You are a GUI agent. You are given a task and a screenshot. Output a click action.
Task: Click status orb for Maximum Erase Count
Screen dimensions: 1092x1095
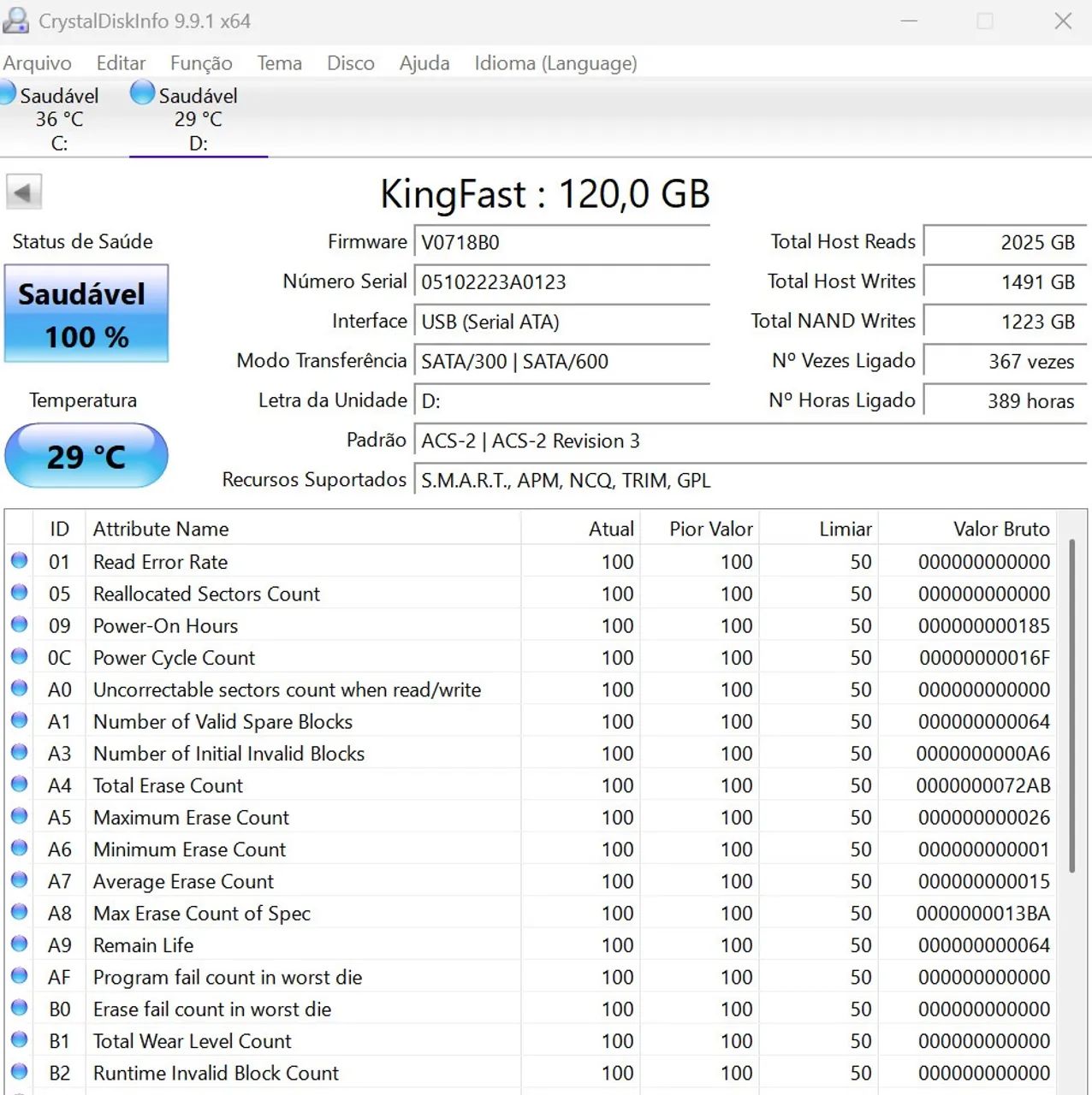pos(19,816)
